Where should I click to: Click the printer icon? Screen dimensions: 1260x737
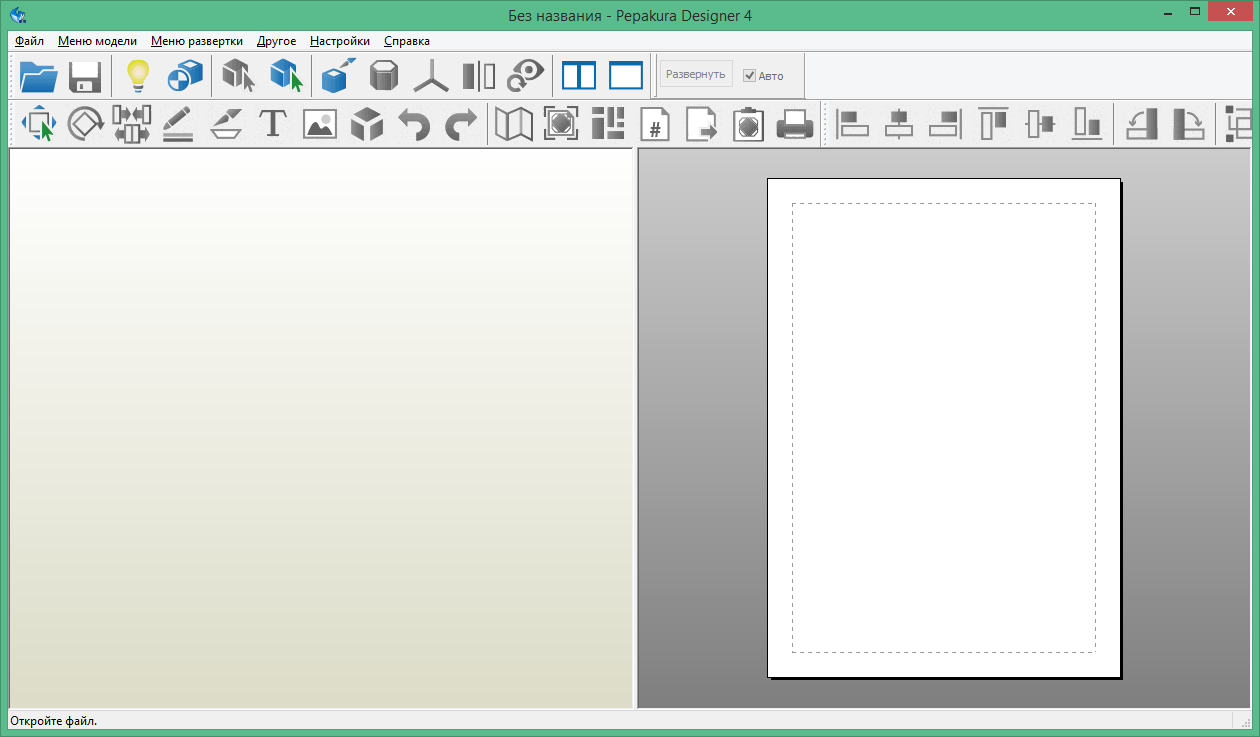pyautogui.click(x=795, y=124)
